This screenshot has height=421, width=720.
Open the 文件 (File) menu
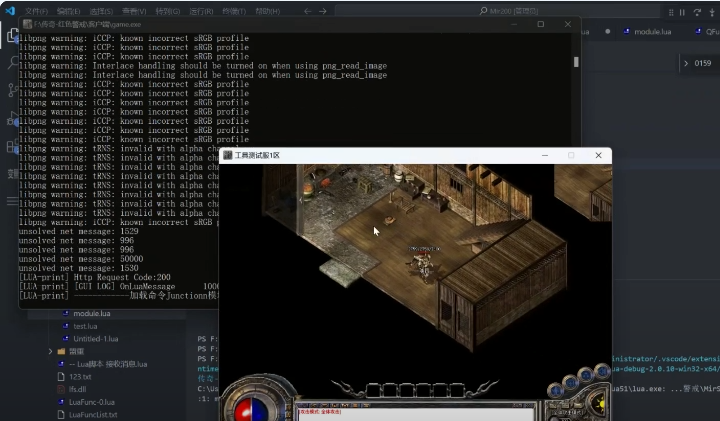pos(36,11)
